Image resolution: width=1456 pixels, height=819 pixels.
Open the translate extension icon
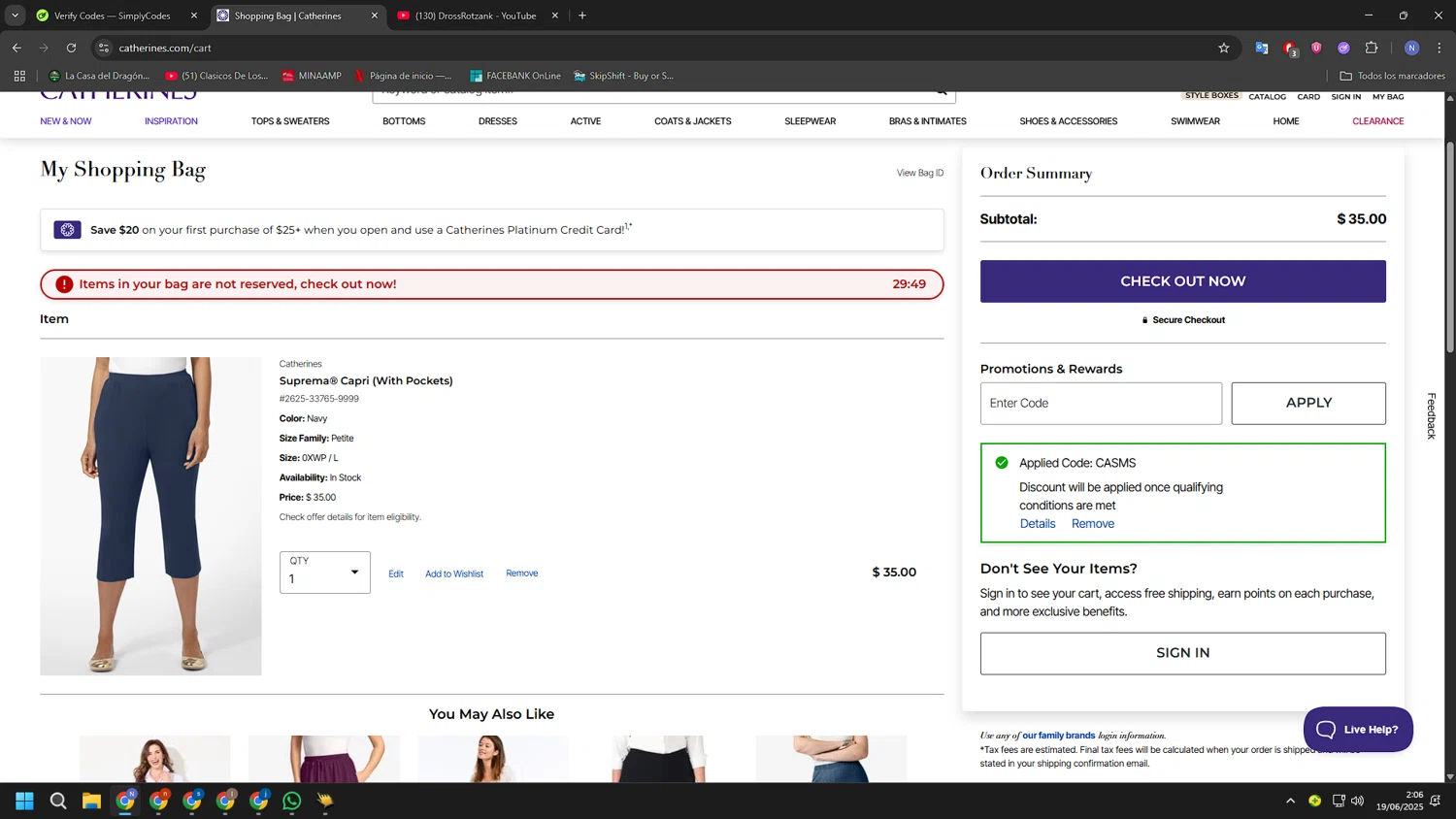click(x=1262, y=48)
